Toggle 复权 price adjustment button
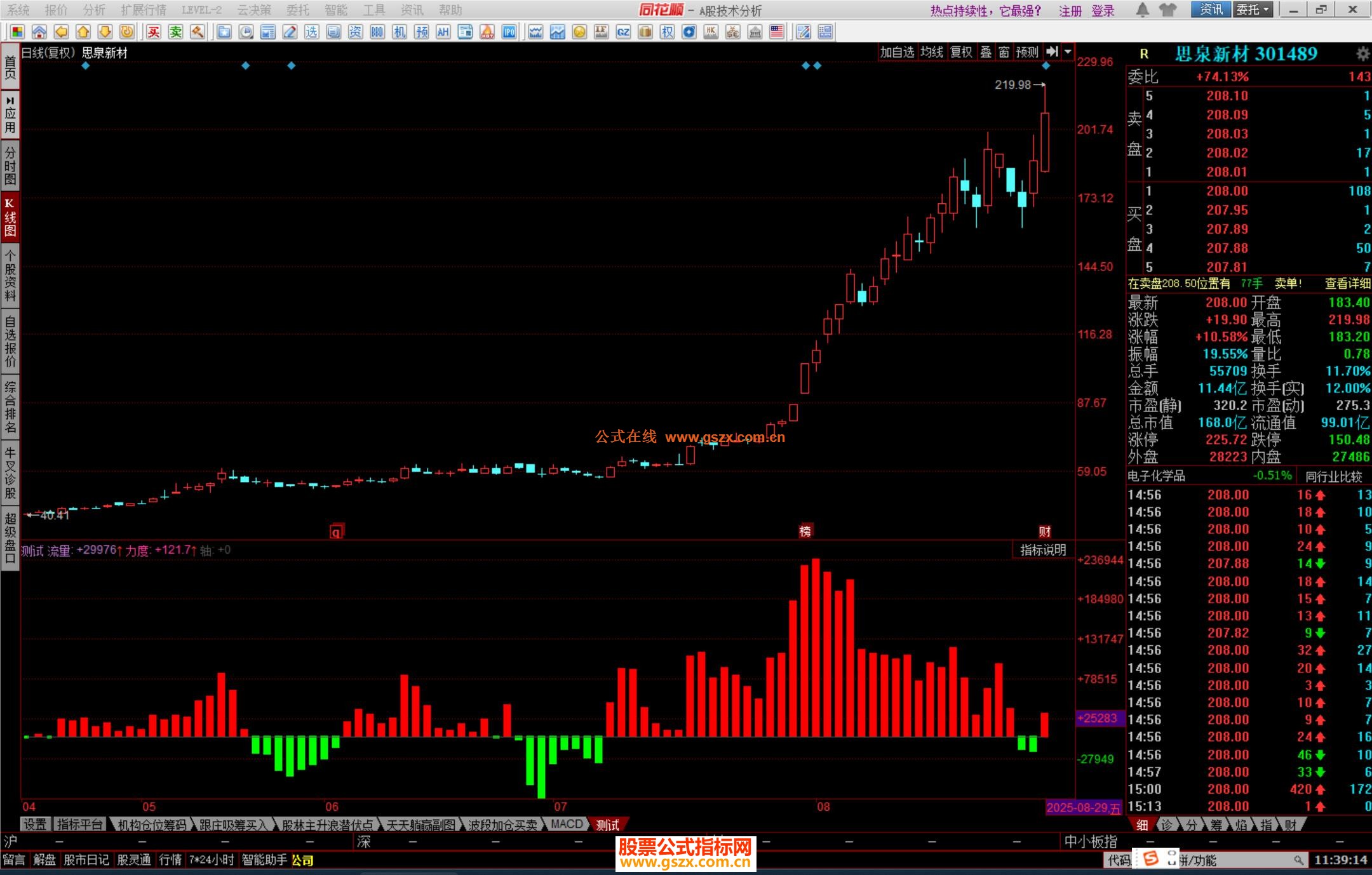This screenshot has width=1372, height=875. pos(961,52)
